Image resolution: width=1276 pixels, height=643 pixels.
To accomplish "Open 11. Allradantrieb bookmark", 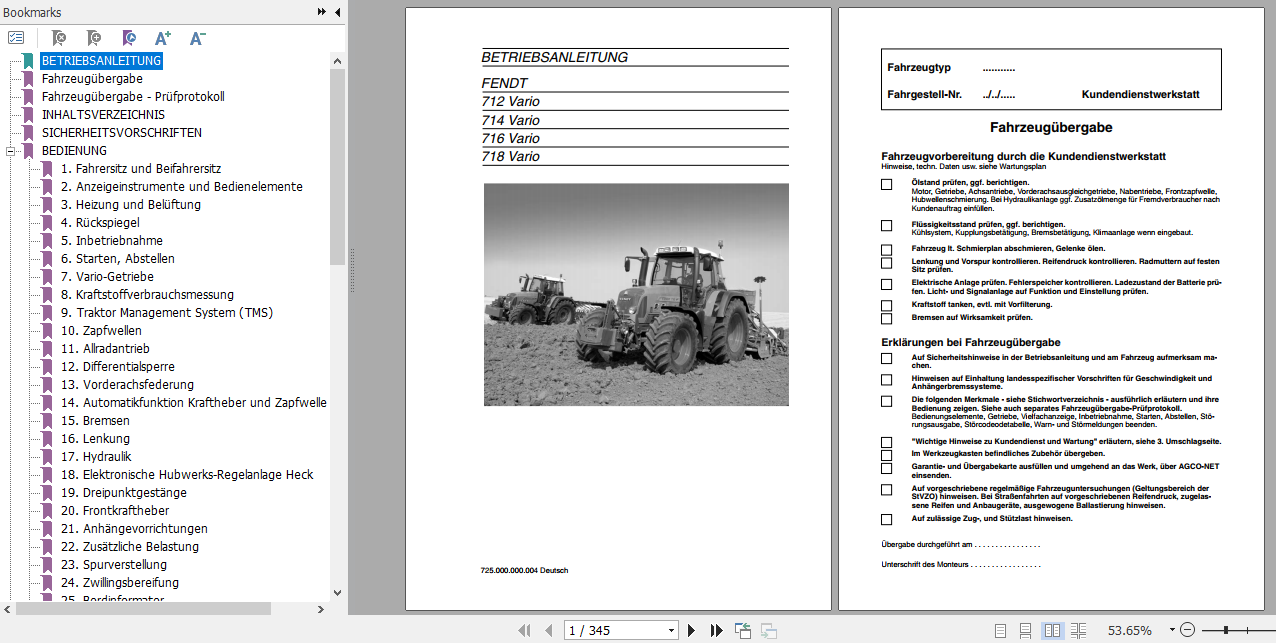I will click(x=105, y=349).
